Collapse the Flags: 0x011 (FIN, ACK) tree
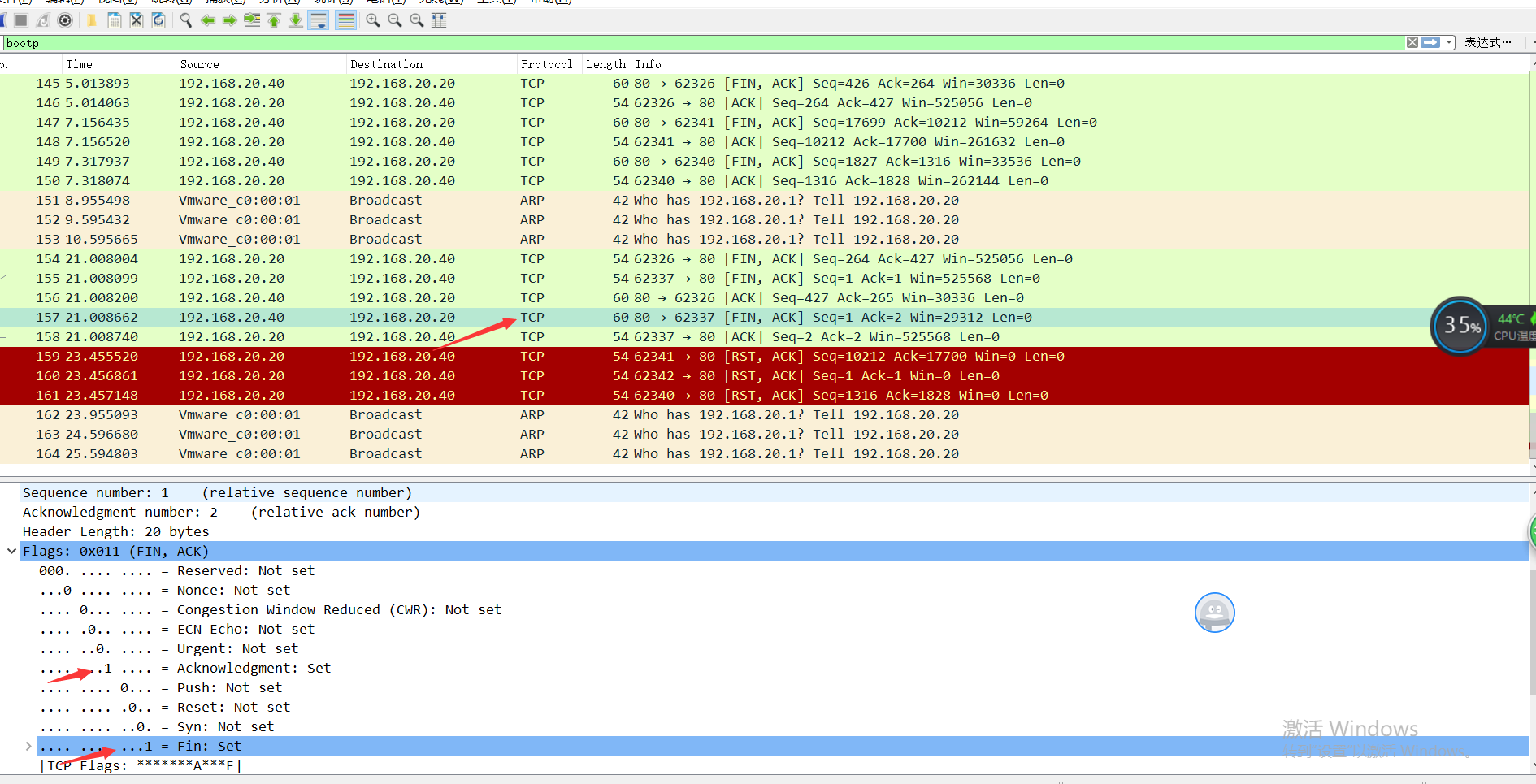The image size is (1536, 784). (x=12, y=551)
